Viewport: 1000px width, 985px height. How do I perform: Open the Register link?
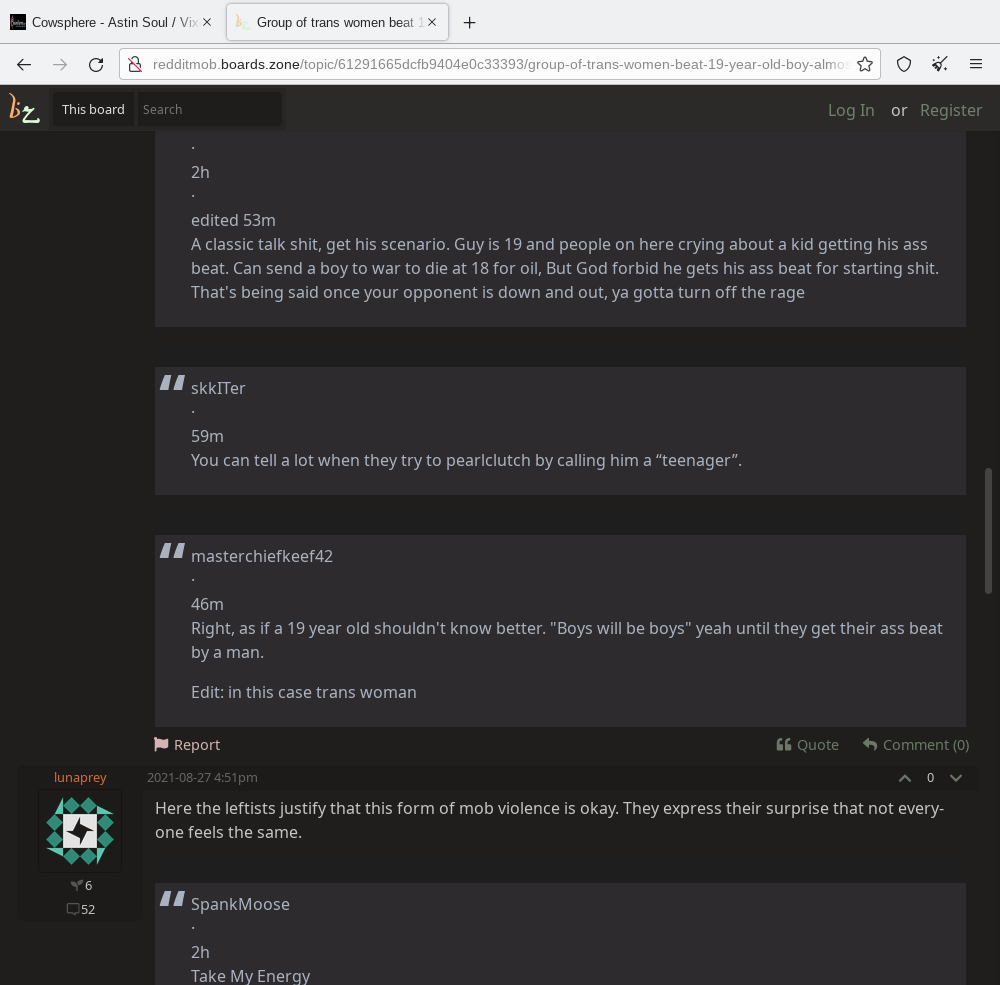[x=951, y=110]
